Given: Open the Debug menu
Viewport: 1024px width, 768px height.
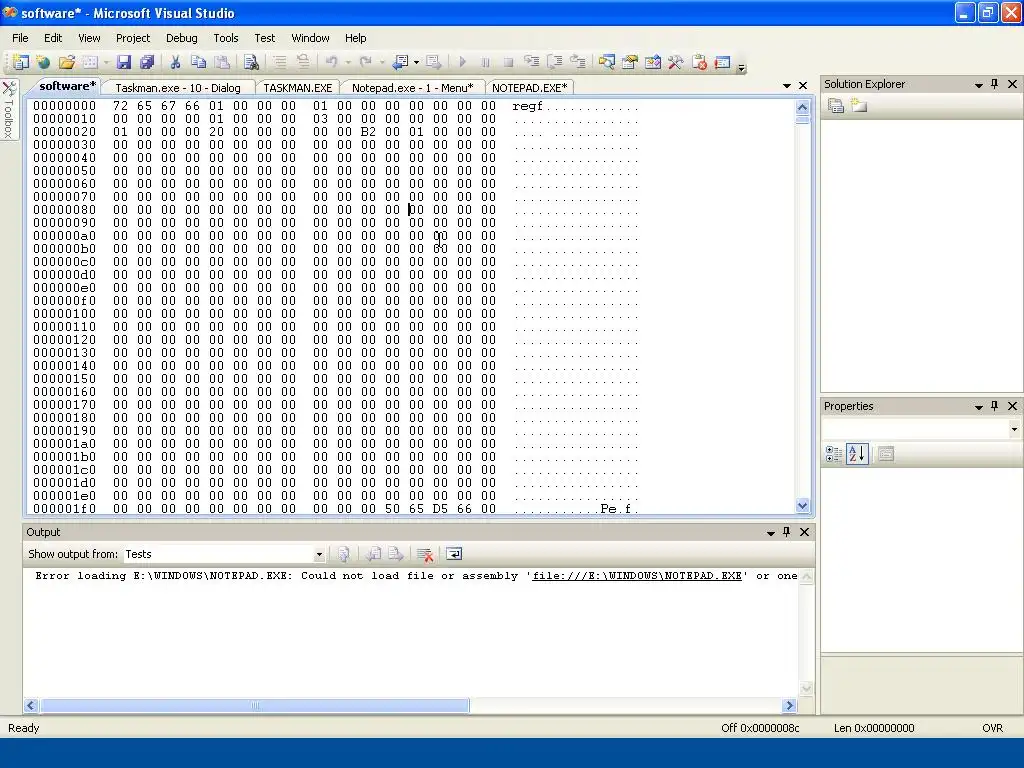Looking at the screenshot, I should tap(182, 38).
